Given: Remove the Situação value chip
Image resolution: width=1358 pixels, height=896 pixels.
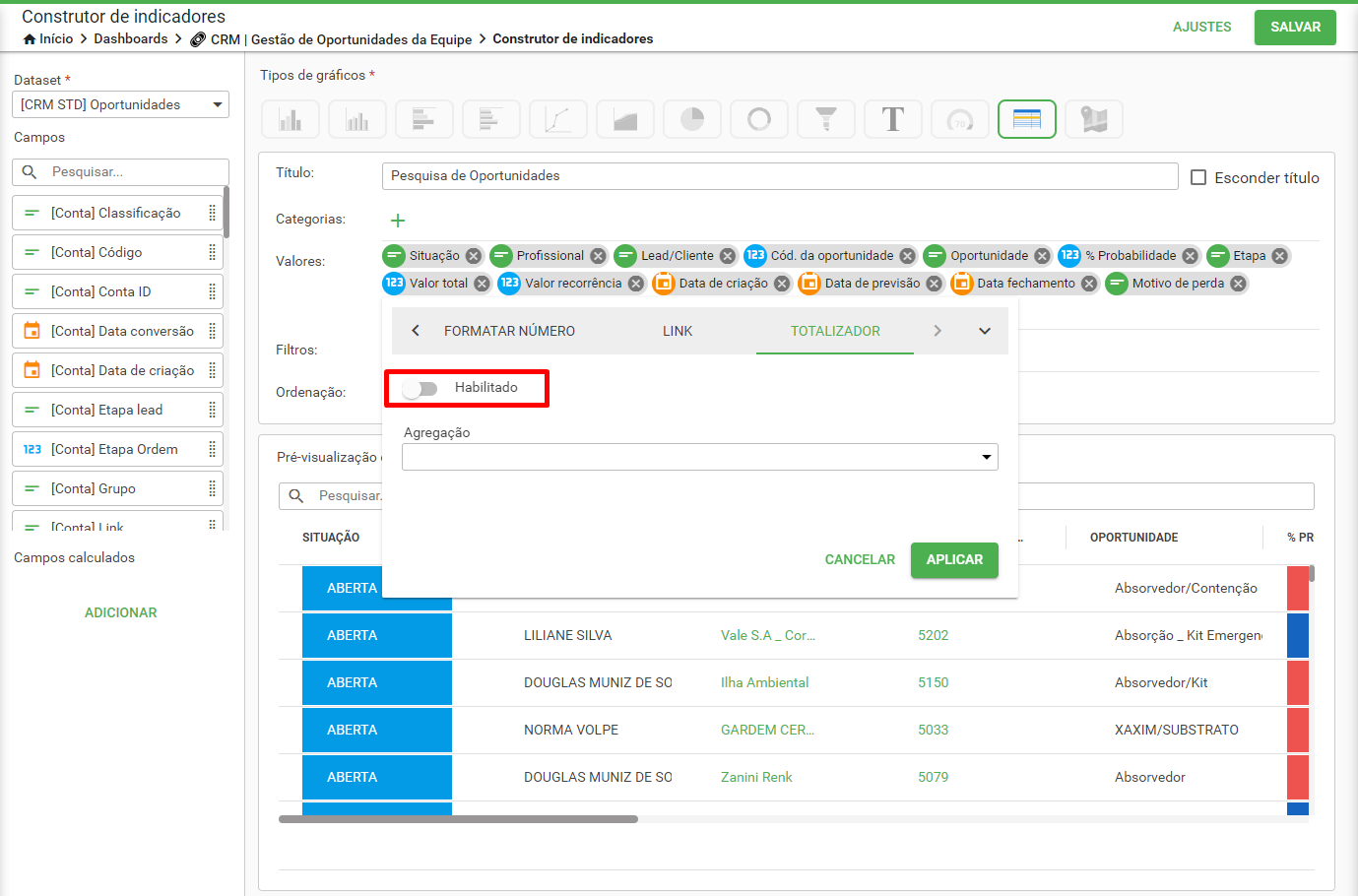Looking at the screenshot, I should (474, 256).
